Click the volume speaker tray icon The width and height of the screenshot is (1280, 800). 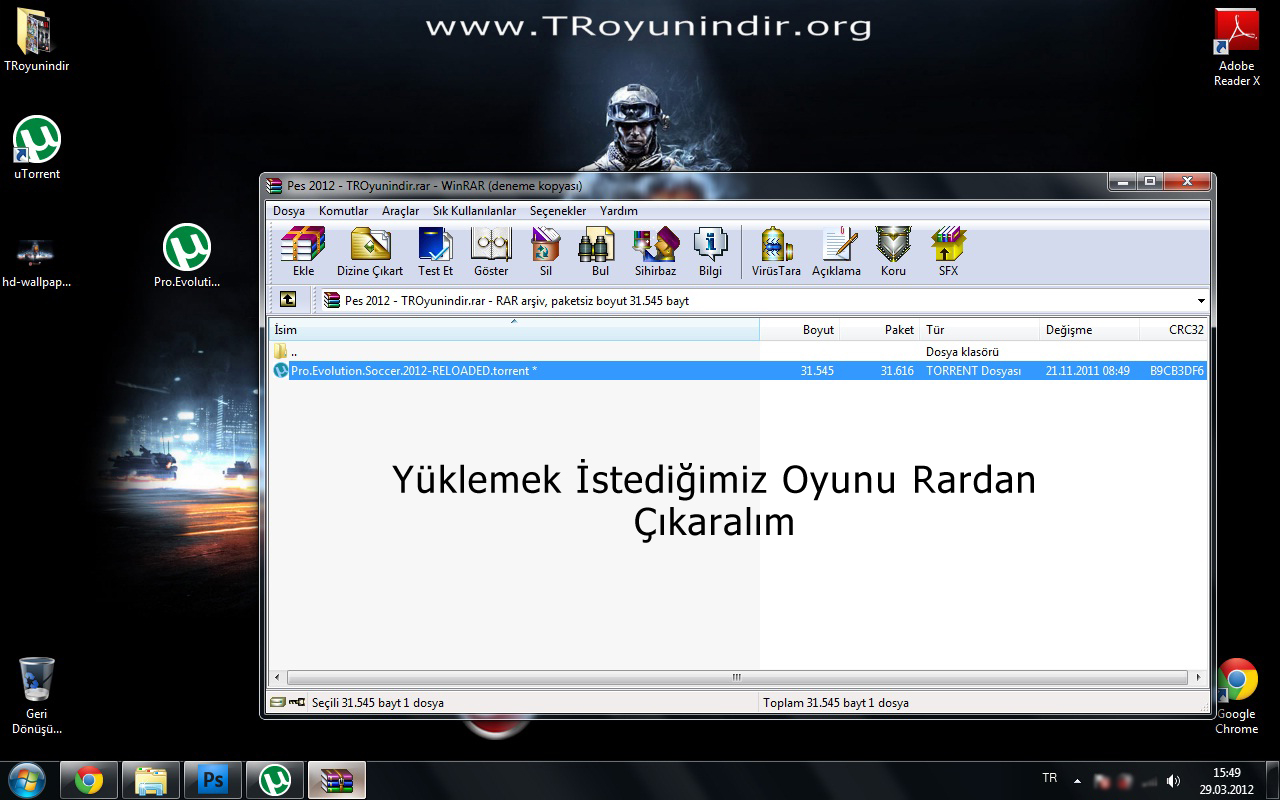pyautogui.click(x=1173, y=780)
